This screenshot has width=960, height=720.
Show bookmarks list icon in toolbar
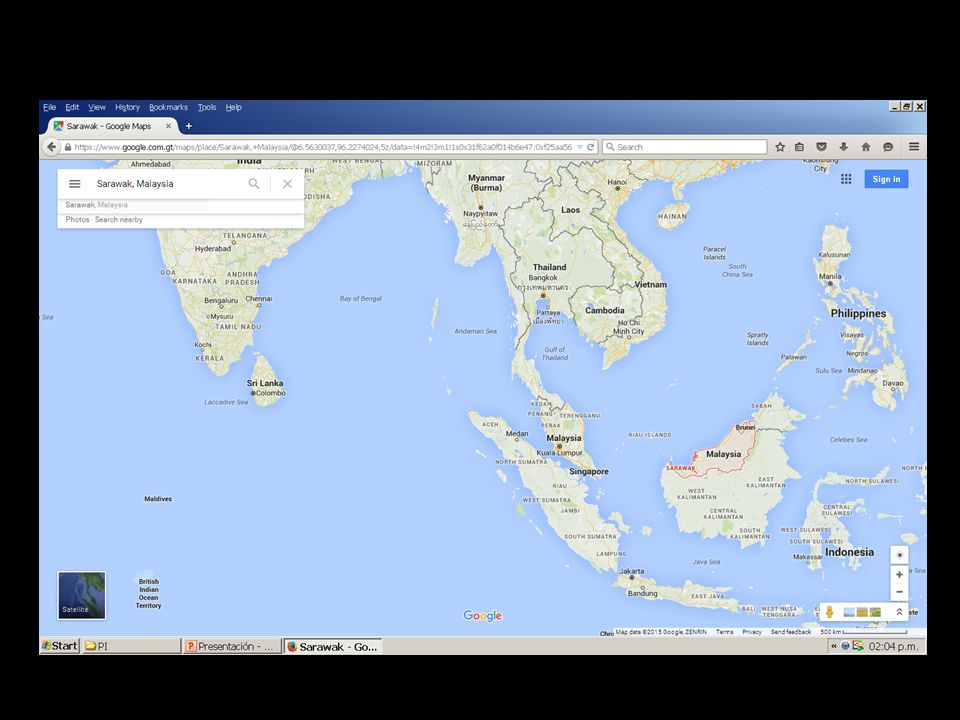(800, 147)
